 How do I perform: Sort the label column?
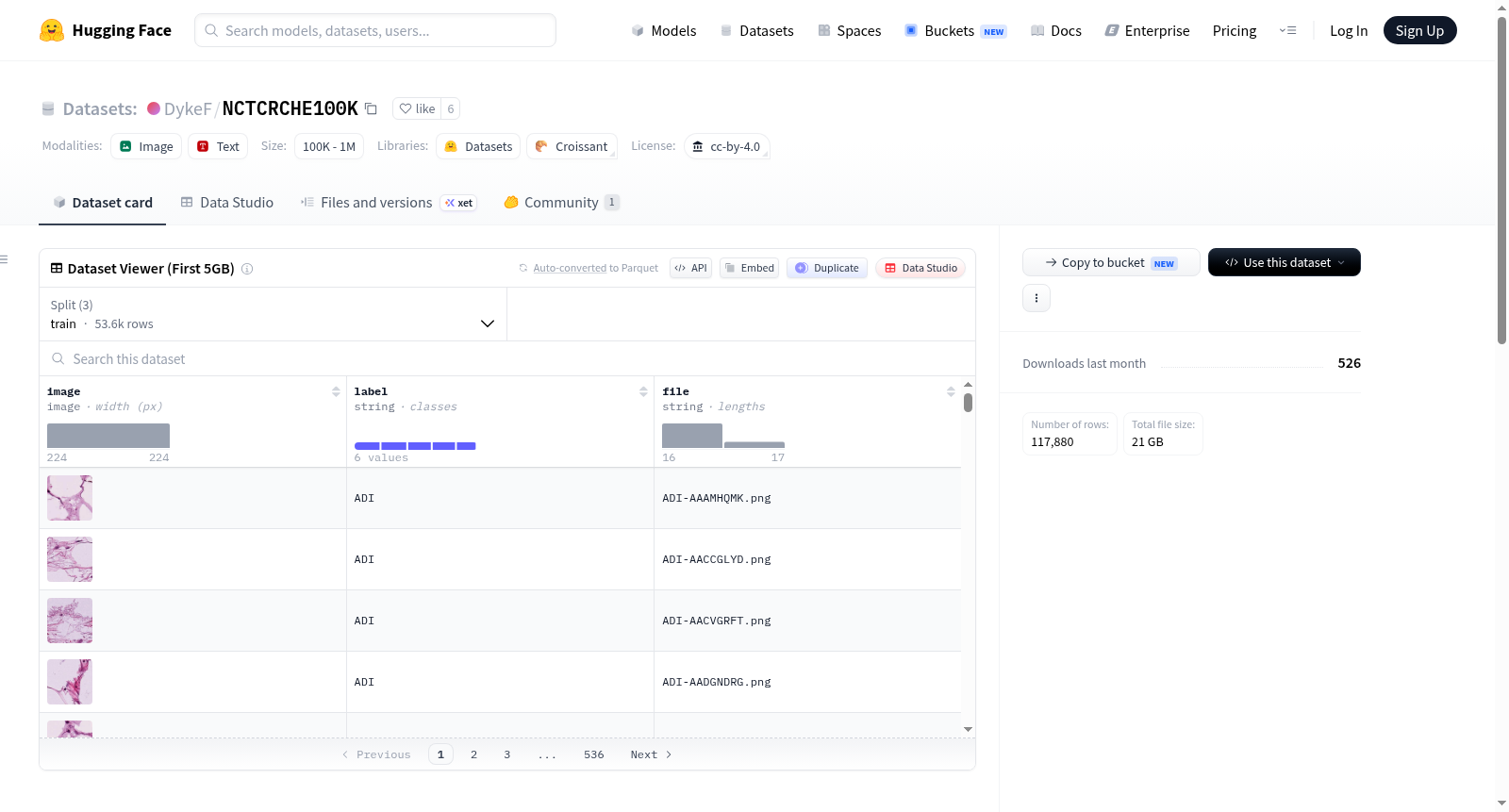pos(643,391)
